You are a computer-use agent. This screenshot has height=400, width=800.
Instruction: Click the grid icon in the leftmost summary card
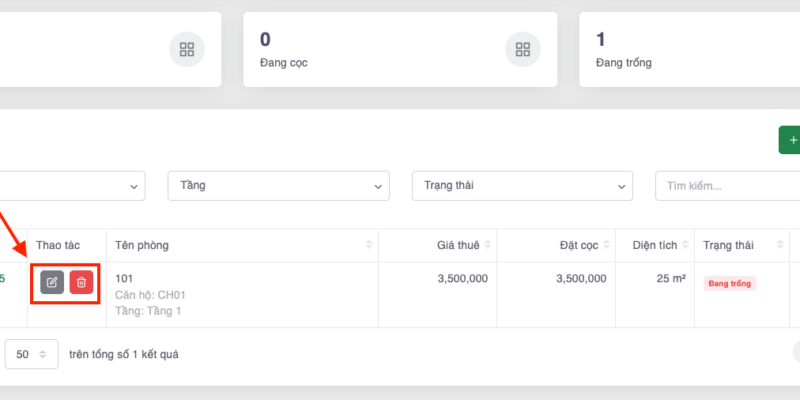pos(186,49)
